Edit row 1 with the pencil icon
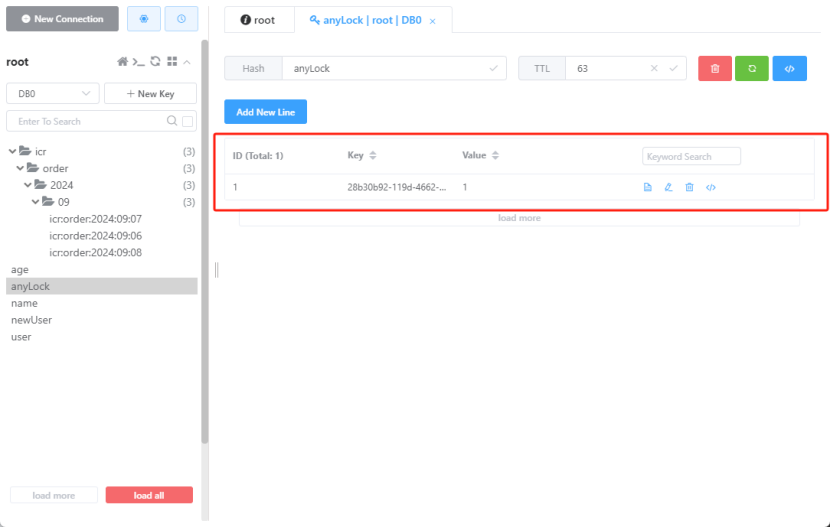 [x=669, y=187]
